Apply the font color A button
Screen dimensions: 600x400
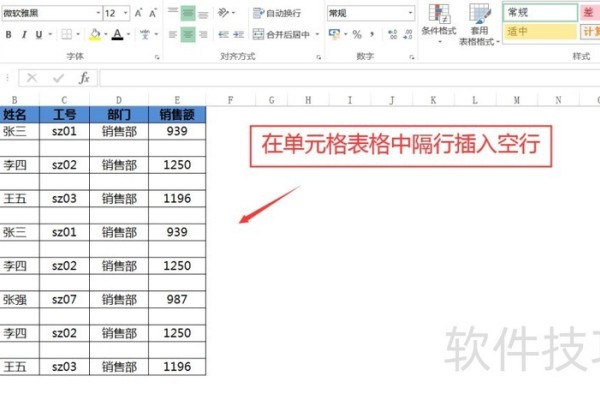click(x=117, y=34)
